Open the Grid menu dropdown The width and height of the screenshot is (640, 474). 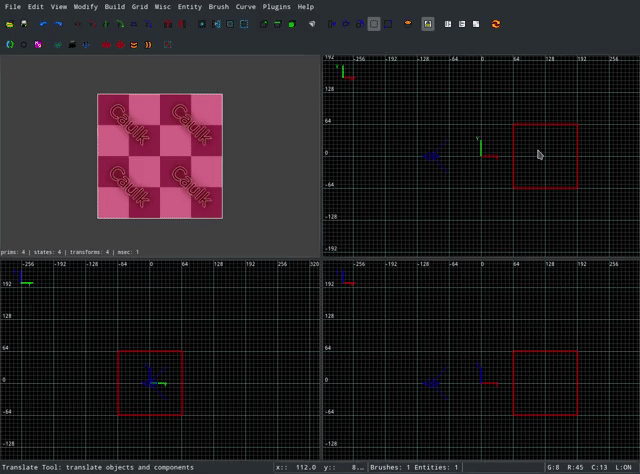(140, 7)
